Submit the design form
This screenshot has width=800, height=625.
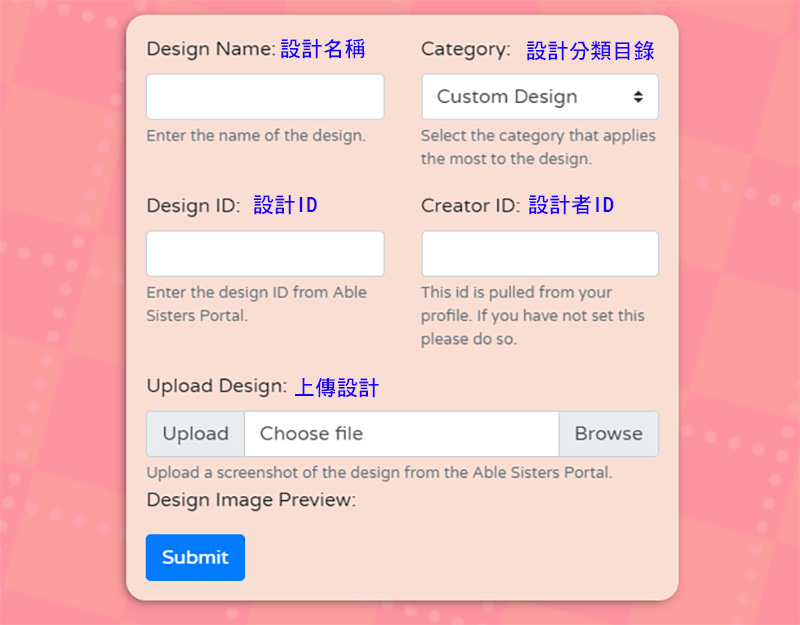[x=195, y=557]
